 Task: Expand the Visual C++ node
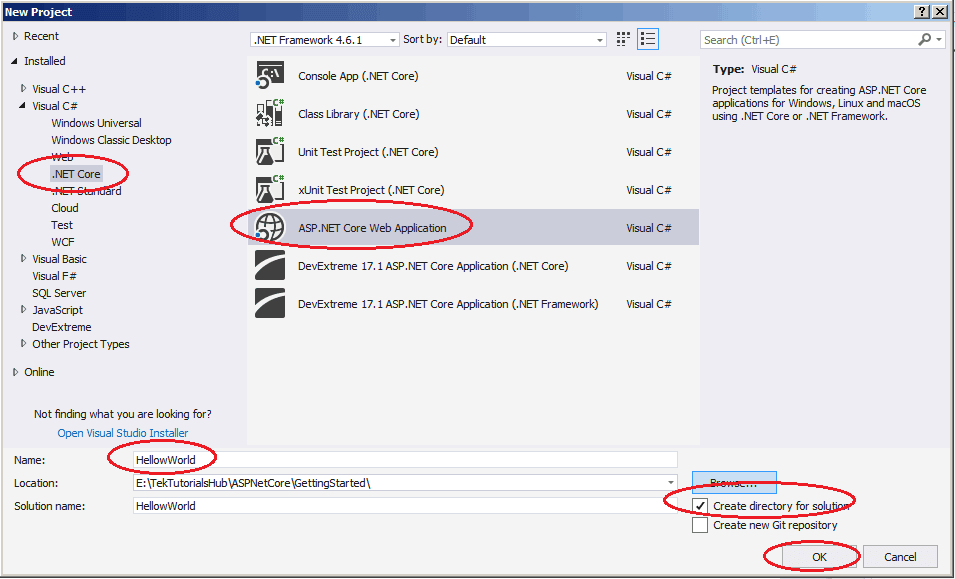coord(24,89)
